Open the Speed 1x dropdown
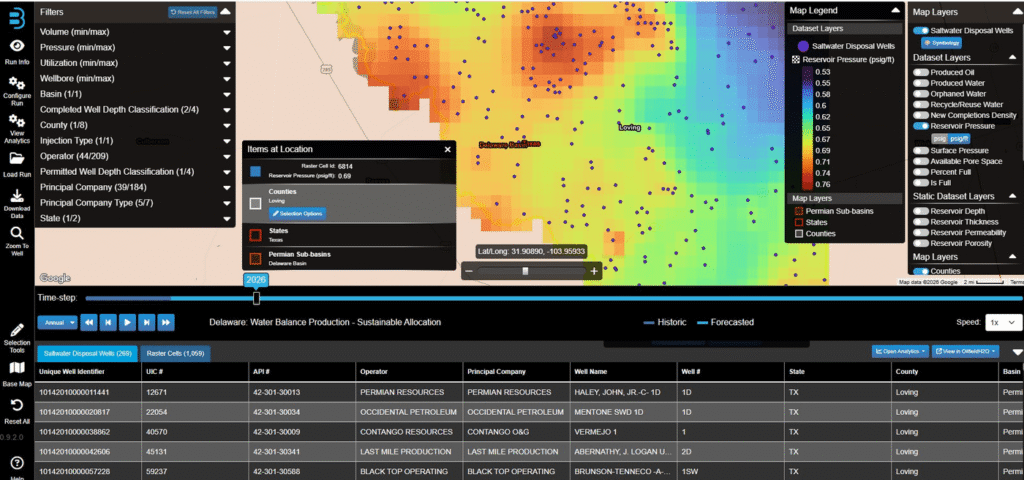 click(x=1003, y=323)
